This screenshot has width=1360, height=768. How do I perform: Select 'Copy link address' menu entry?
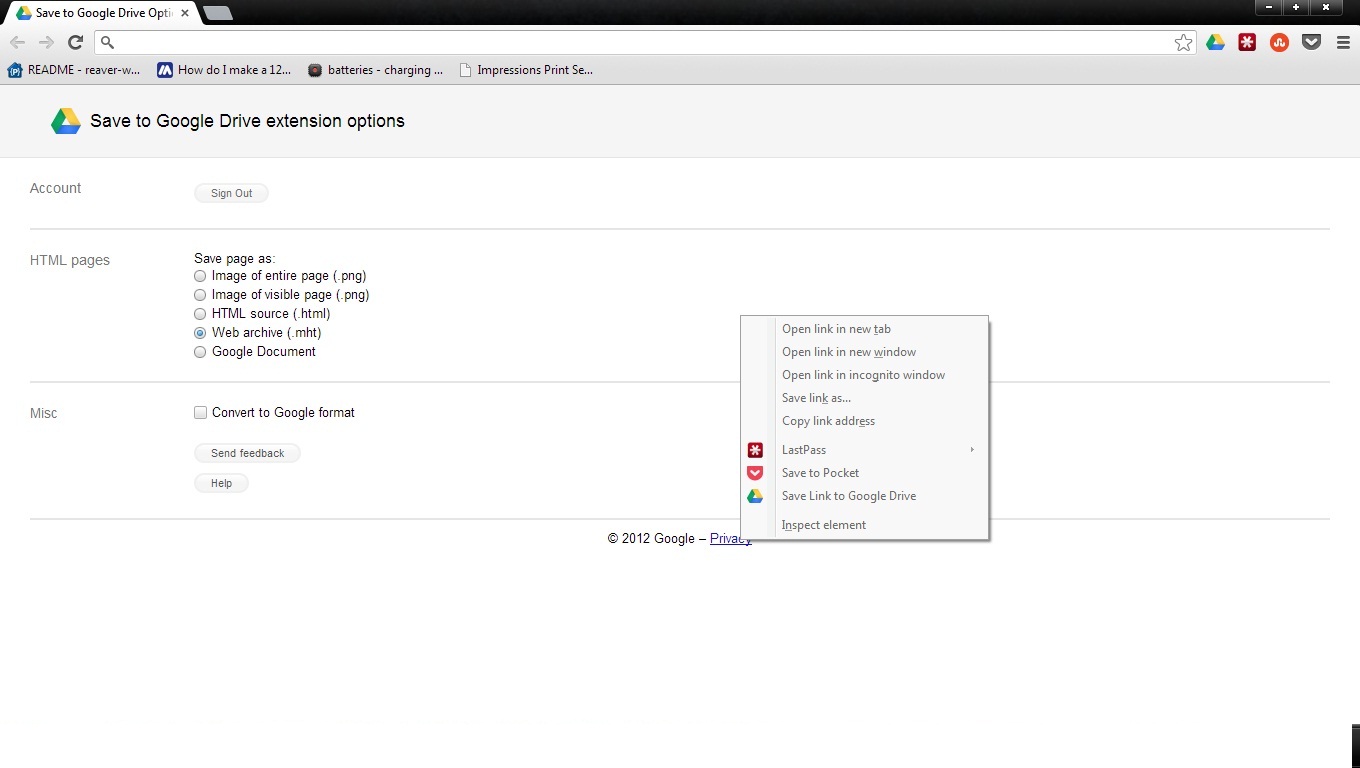(x=864, y=421)
